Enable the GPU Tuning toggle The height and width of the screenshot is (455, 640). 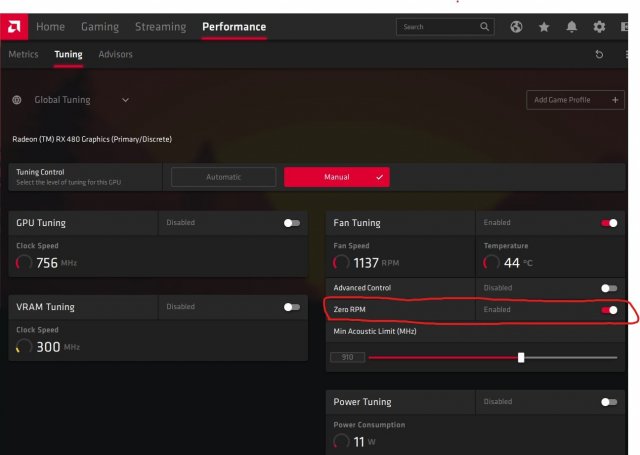(x=291, y=223)
